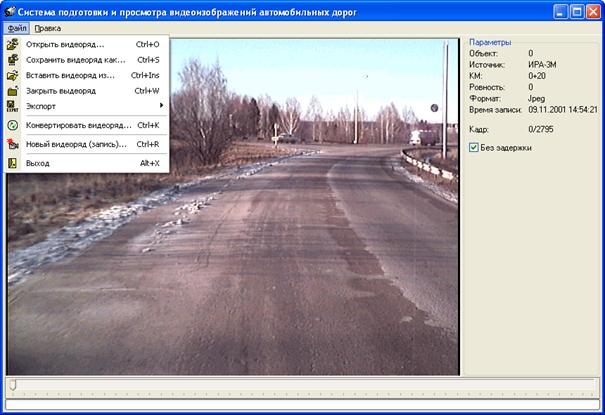The image size is (605, 415).
Task: Click the Закрыть видеоряд icon
Action: [x=12, y=90]
